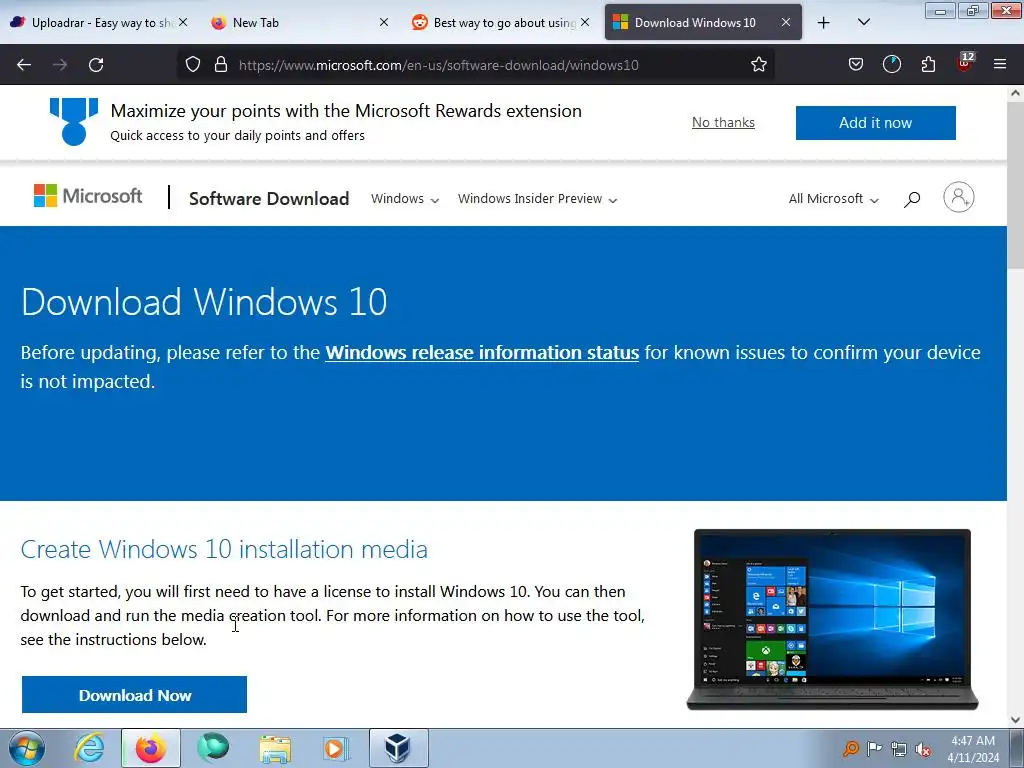The width and height of the screenshot is (1024, 768).
Task: Launch Internet Explorer from the taskbar
Action: coord(89,748)
